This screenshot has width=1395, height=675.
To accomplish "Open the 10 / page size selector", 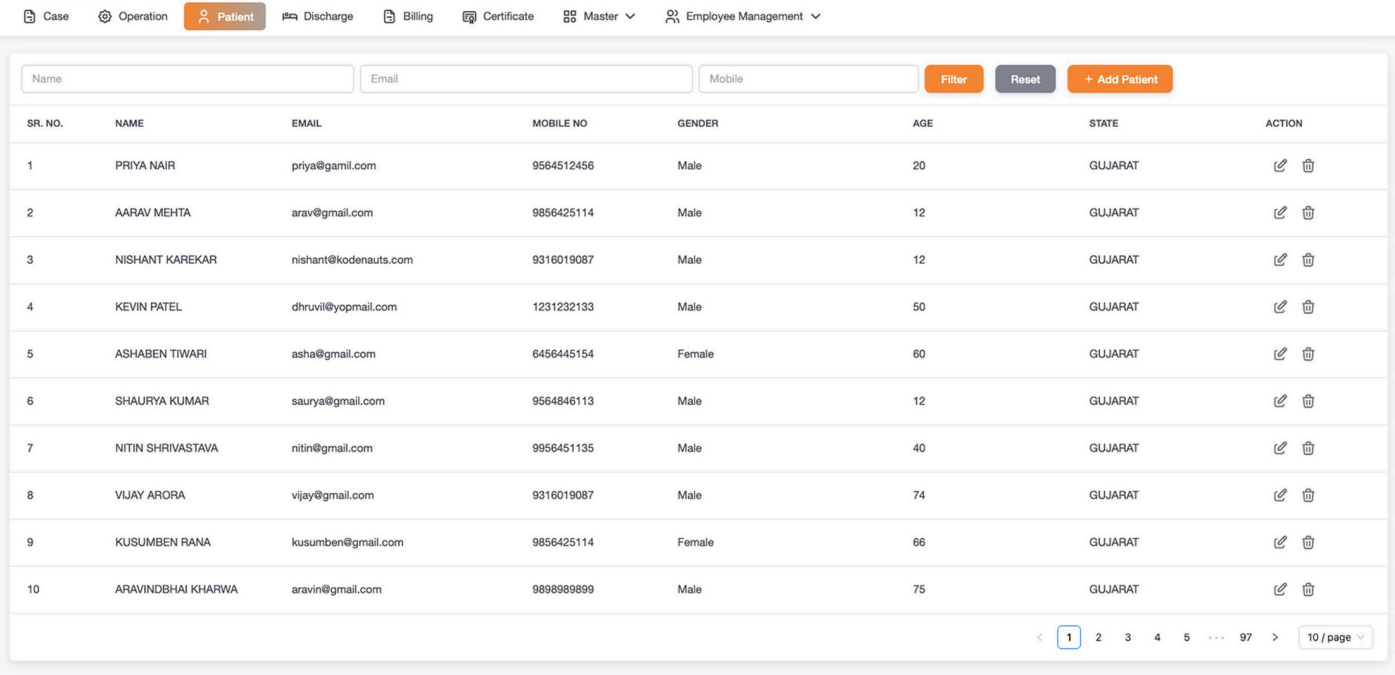I will point(1335,637).
